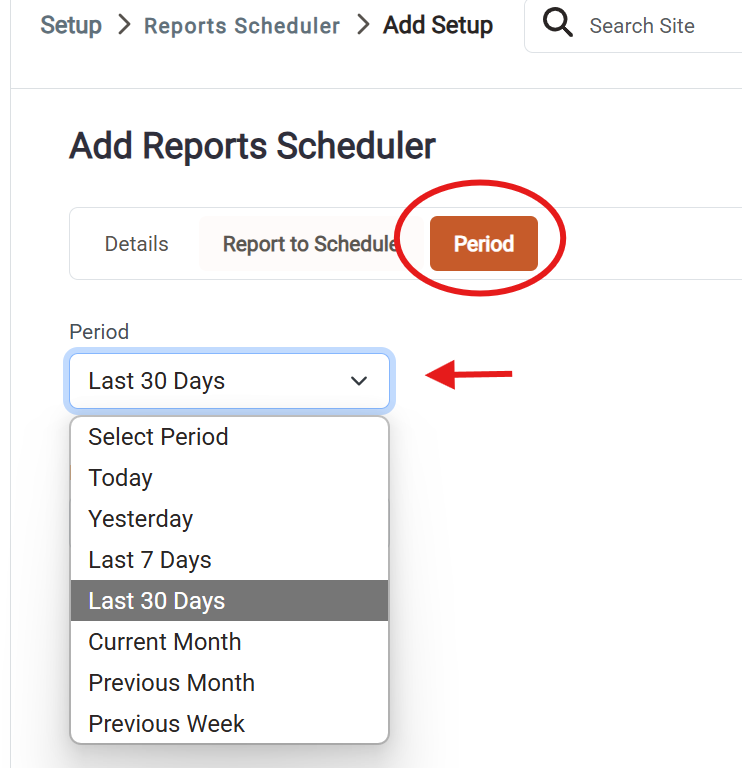Collapse the Period dropdown via its chevron
This screenshot has width=742, height=768.
[359, 381]
